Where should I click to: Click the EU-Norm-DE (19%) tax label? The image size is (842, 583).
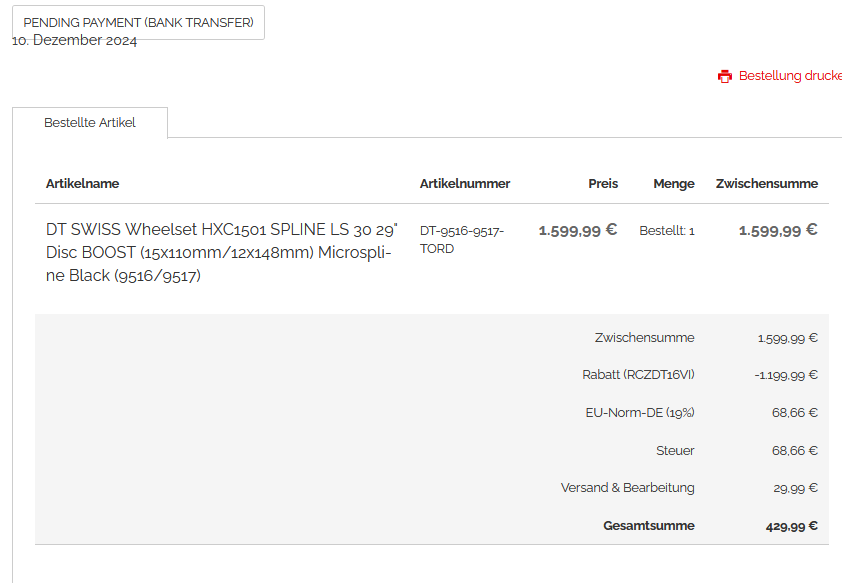coord(640,412)
